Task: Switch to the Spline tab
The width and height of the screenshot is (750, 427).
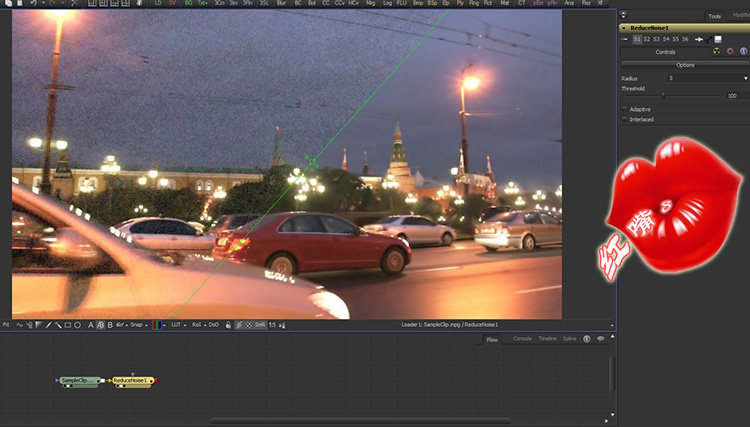Action: (569, 339)
